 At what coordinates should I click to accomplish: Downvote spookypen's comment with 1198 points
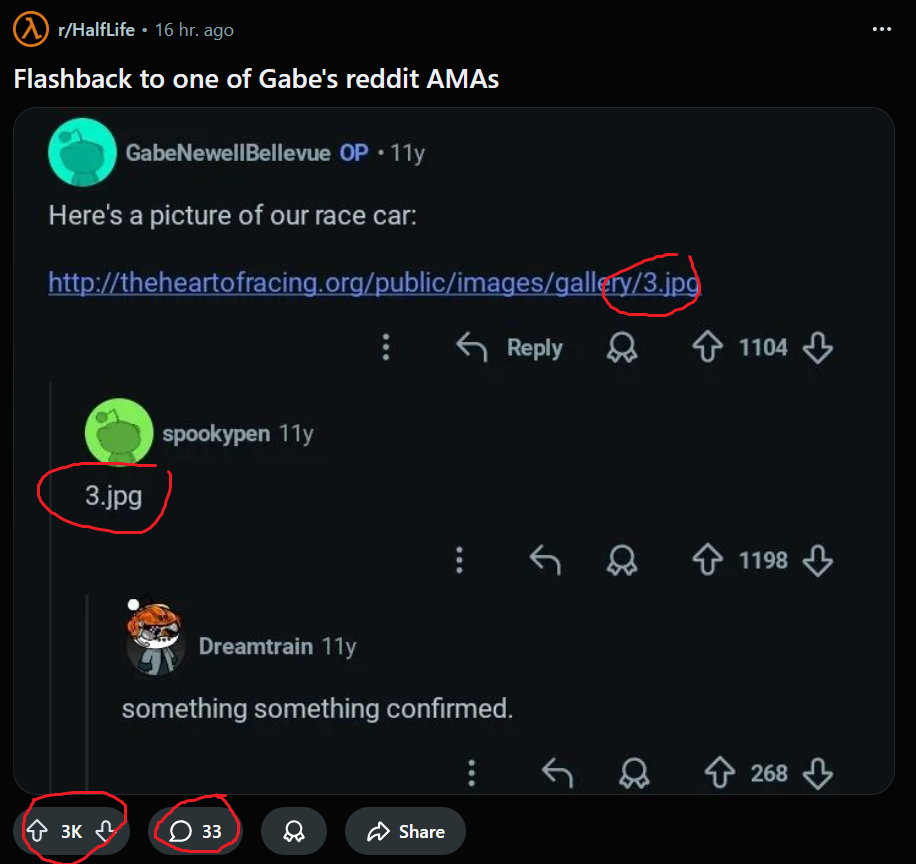click(x=818, y=561)
